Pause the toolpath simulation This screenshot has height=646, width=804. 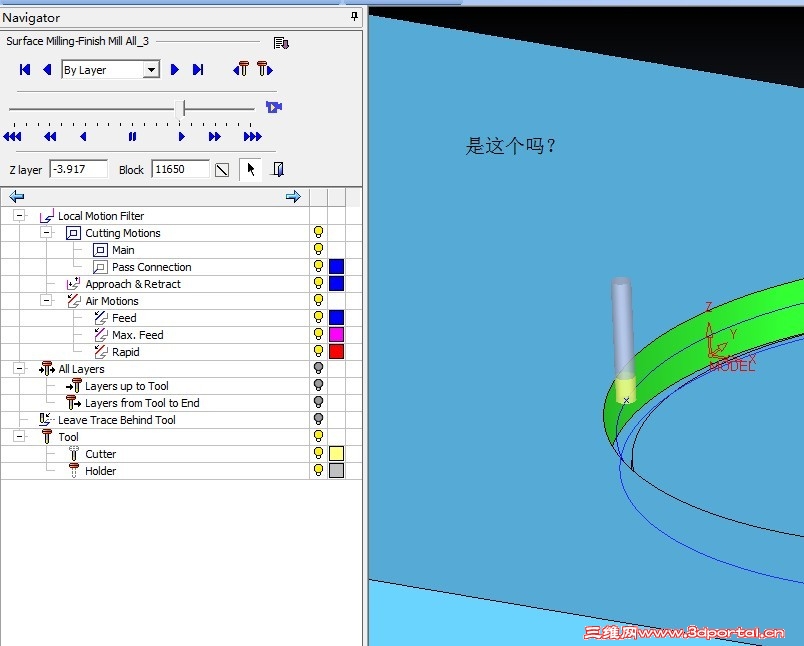coord(132,136)
